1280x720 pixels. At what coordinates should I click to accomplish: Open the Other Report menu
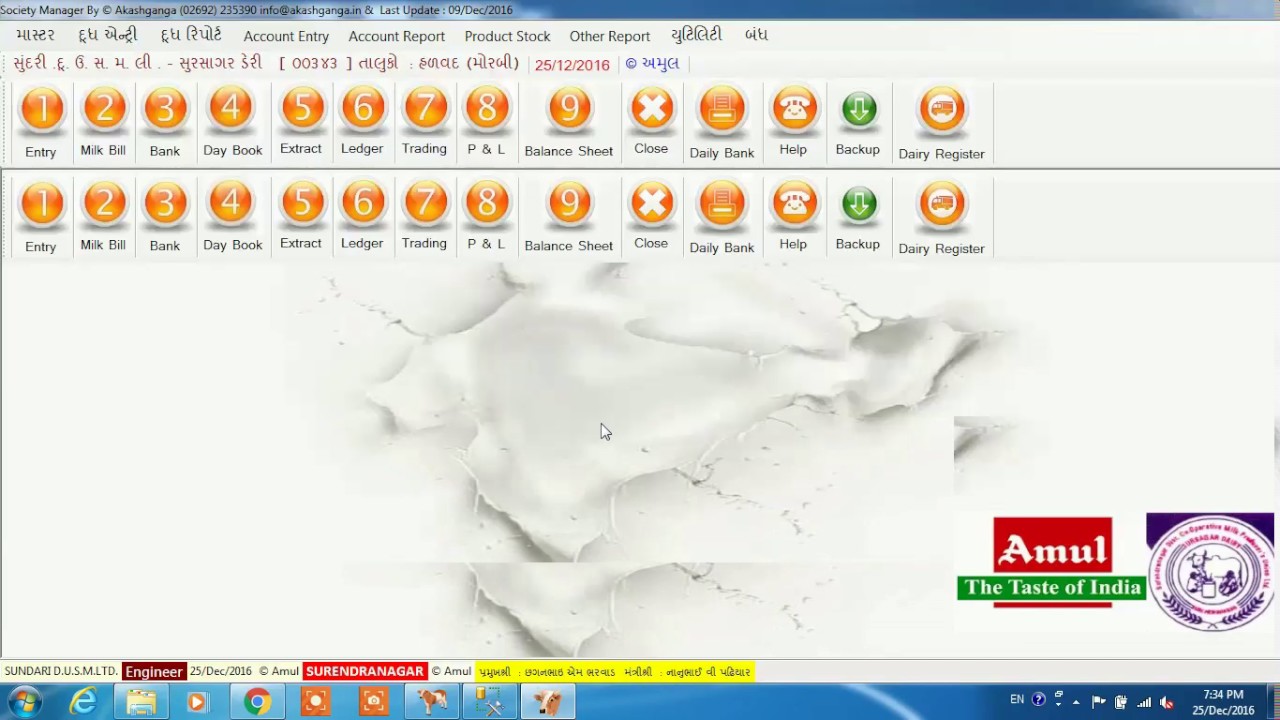(x=610, y=36)
